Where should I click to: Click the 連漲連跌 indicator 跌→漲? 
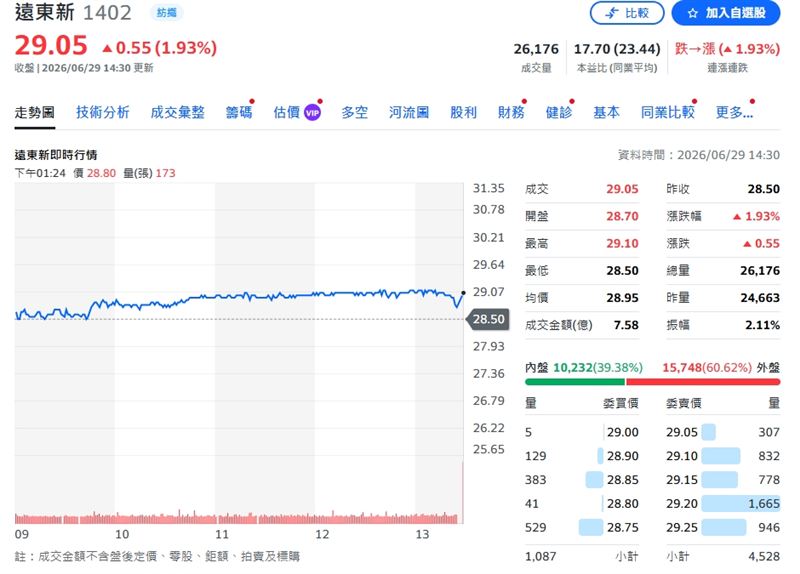727,49
